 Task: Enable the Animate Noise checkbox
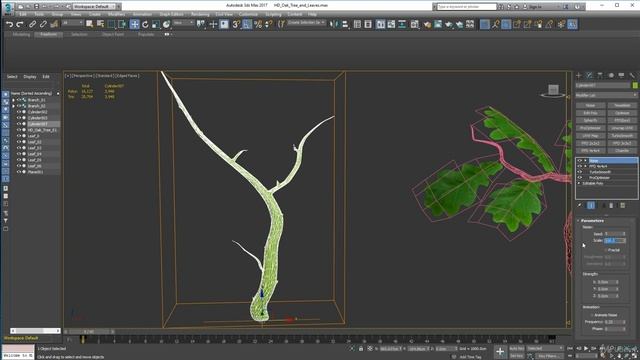click(592, 315)
